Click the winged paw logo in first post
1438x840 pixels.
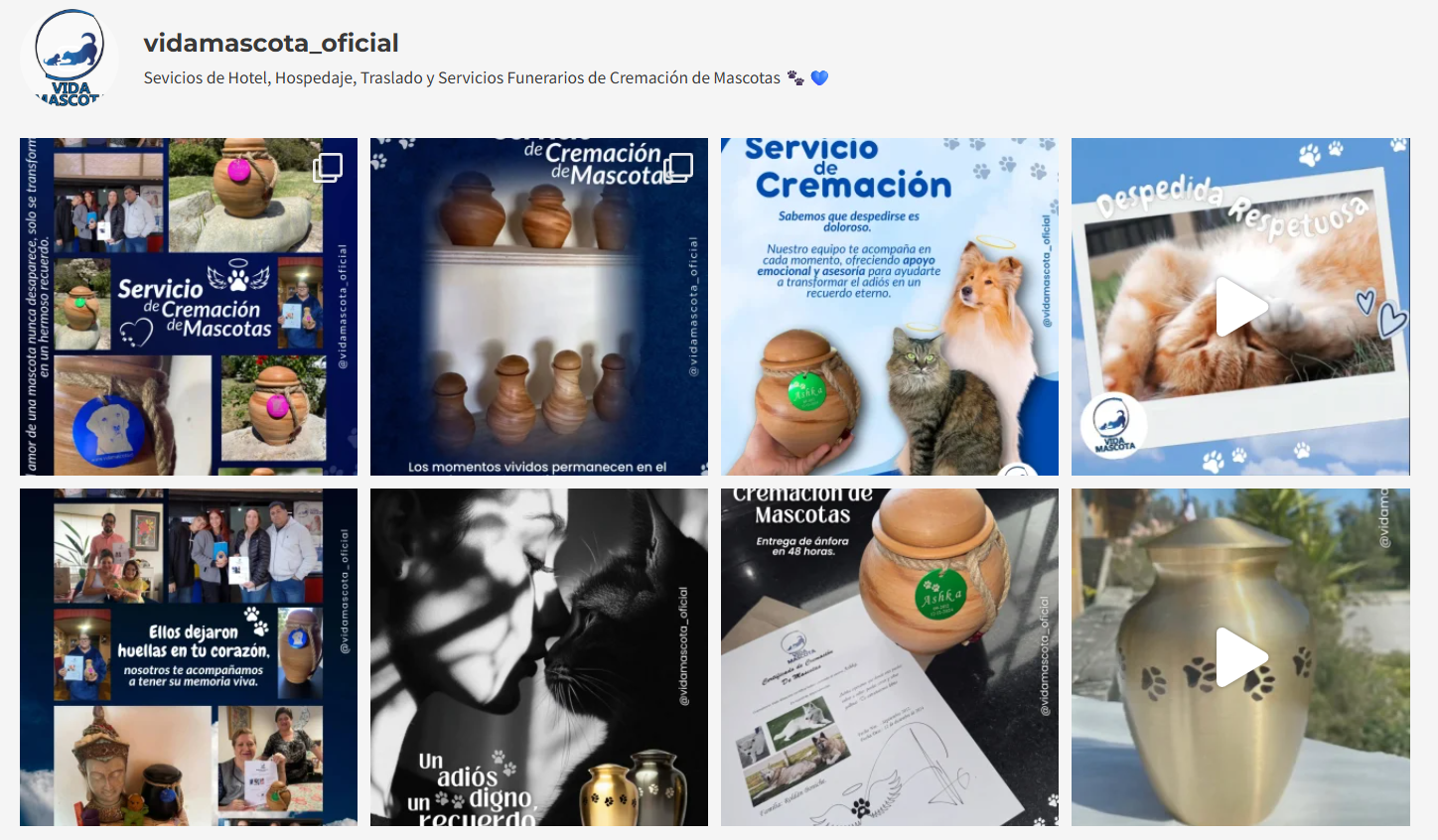pyautogui.click(x=238, y=275)
